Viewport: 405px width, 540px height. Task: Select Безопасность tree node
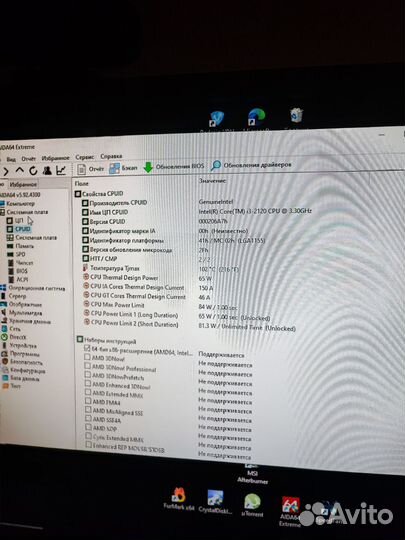[22, 362]
